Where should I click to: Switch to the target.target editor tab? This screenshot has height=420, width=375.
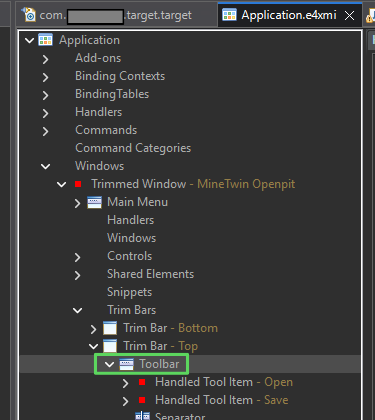[116, 15]
